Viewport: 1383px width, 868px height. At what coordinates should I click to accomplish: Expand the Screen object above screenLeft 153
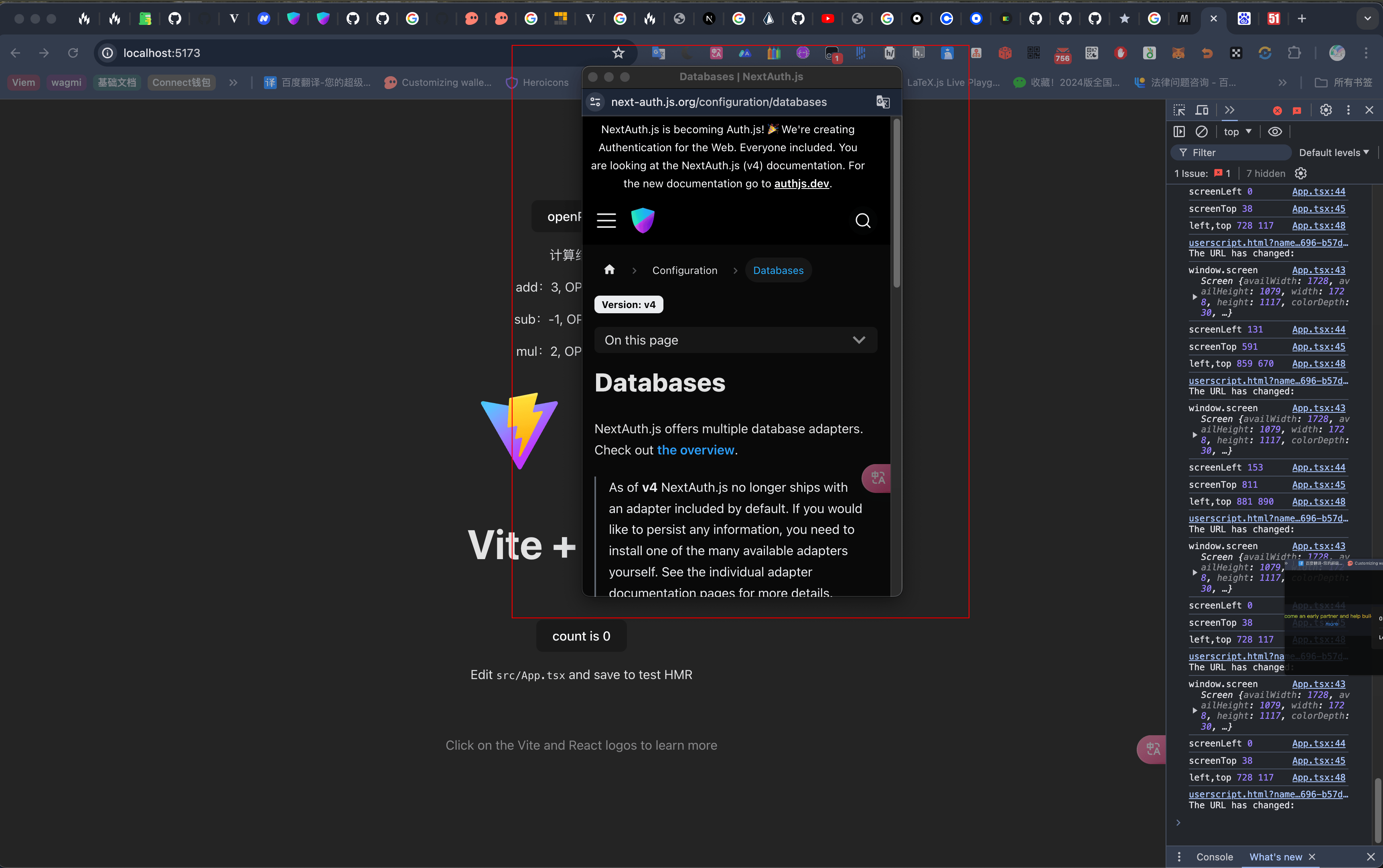pos(1195,434)
